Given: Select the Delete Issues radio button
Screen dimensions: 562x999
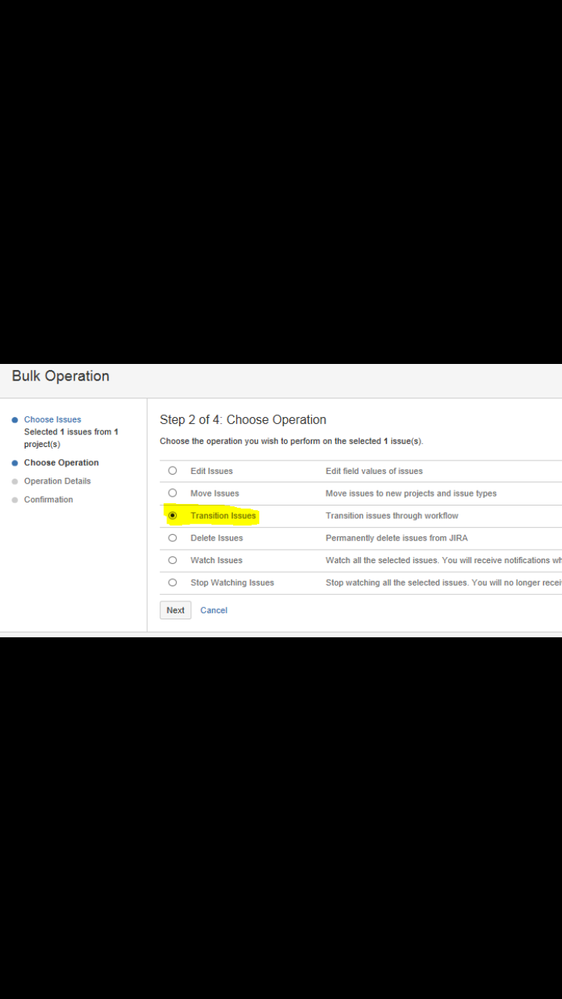Looking at the screenshot, I should click(x=172, y=538).
